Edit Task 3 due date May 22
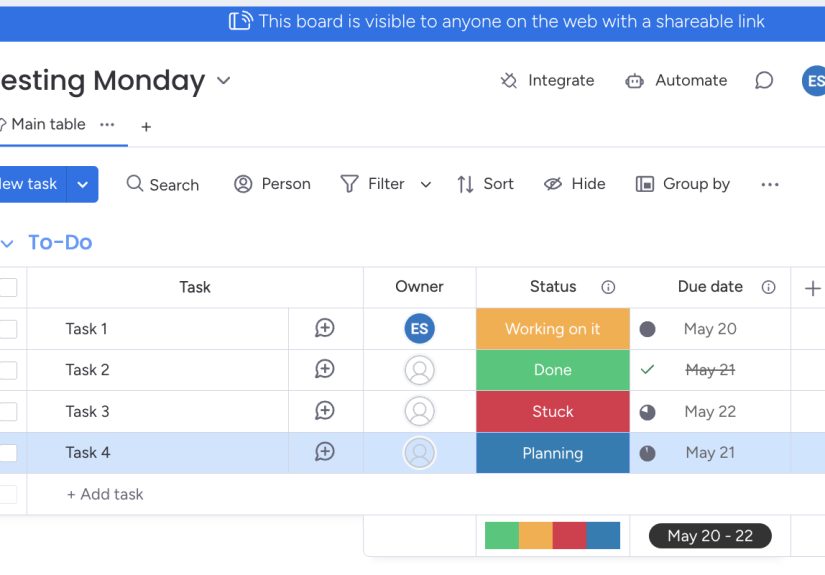 point(710,411)
